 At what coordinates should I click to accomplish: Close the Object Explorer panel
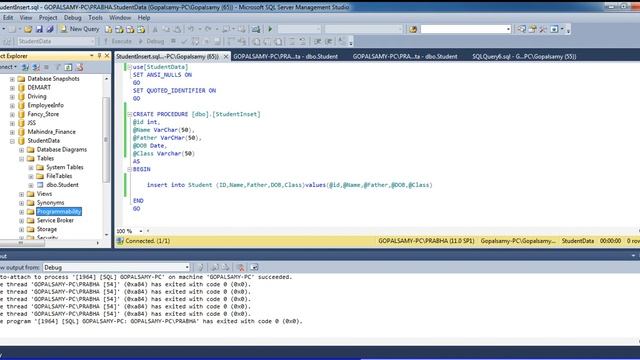[x=107, y=56]
